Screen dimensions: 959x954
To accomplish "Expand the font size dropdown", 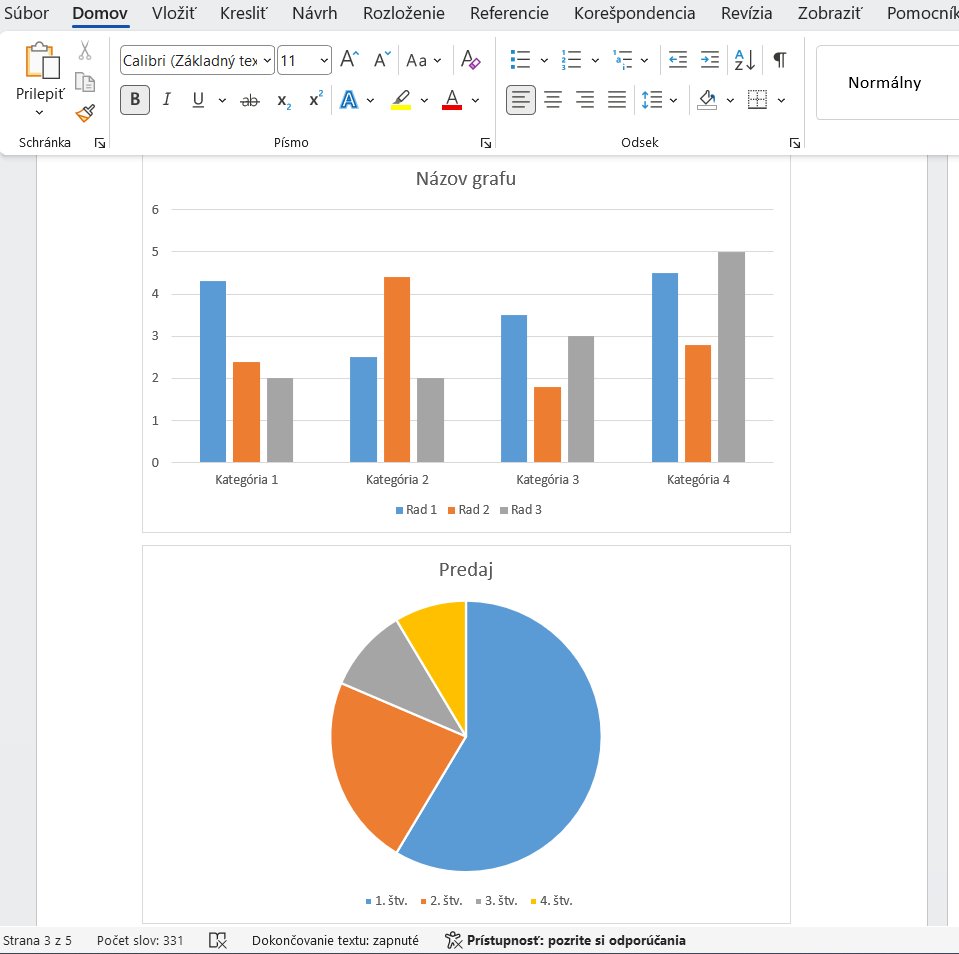I will click(x=323, y=61).
